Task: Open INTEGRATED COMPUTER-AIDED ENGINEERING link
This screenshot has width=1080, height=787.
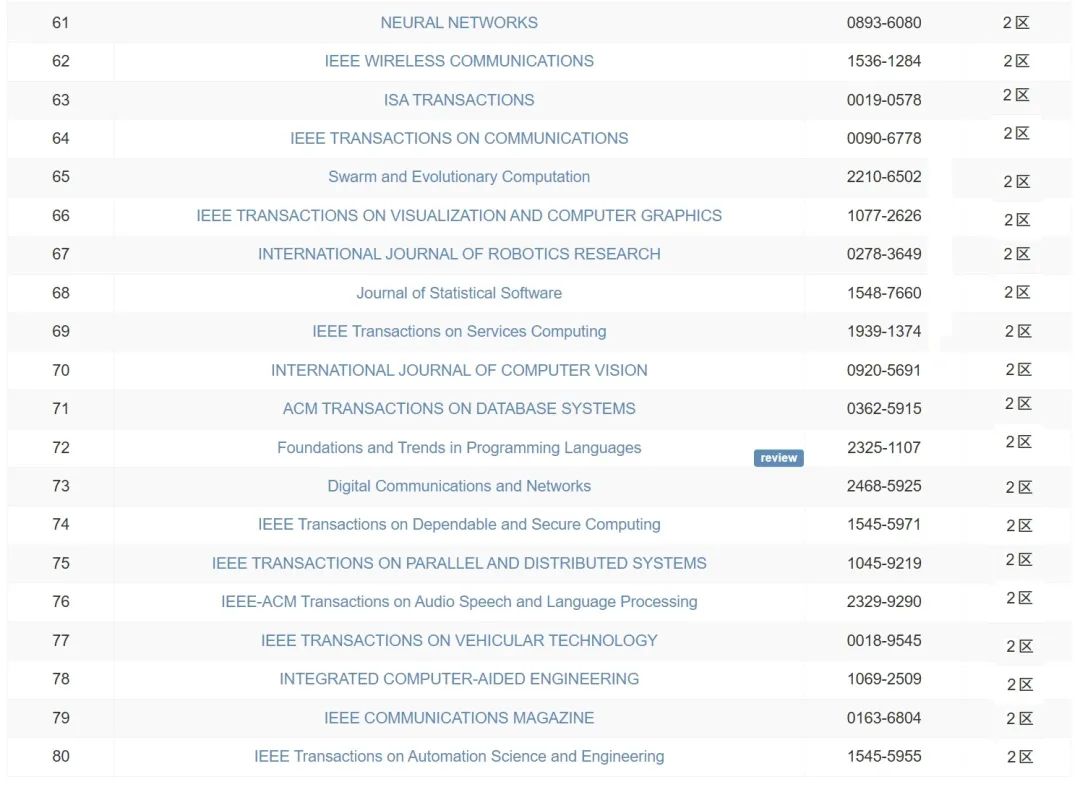Action: tap(459, 679)
